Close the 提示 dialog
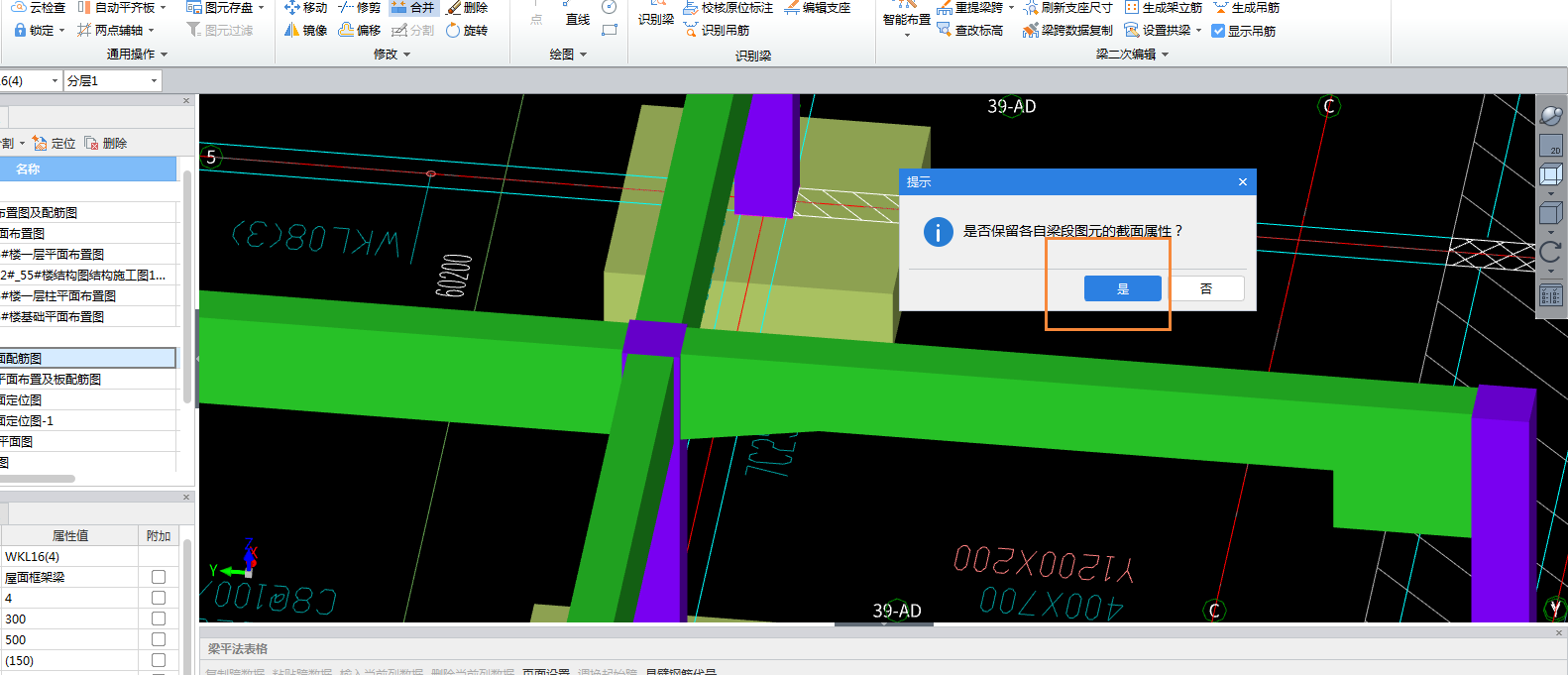Image resolution: width=1568 pixels, height=675 pixels. point(1243,181)
